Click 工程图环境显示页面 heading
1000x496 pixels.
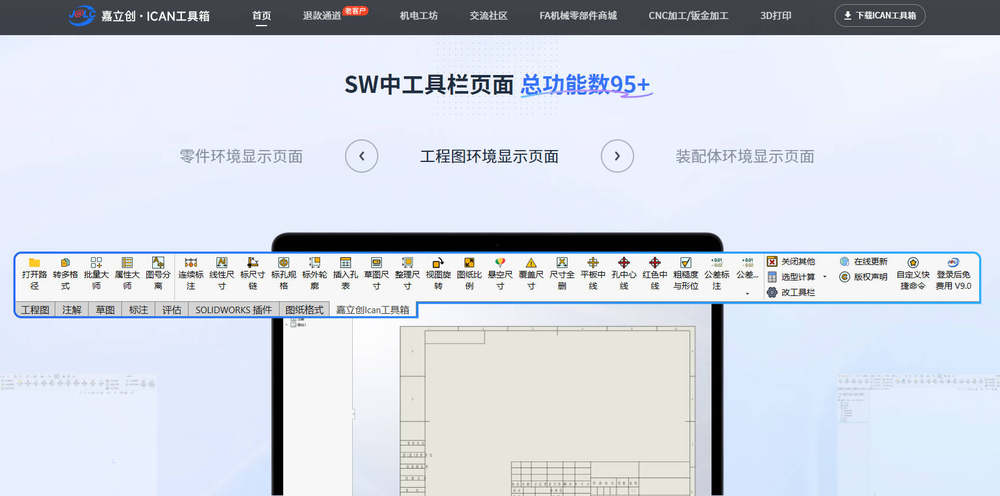[489, 156]
